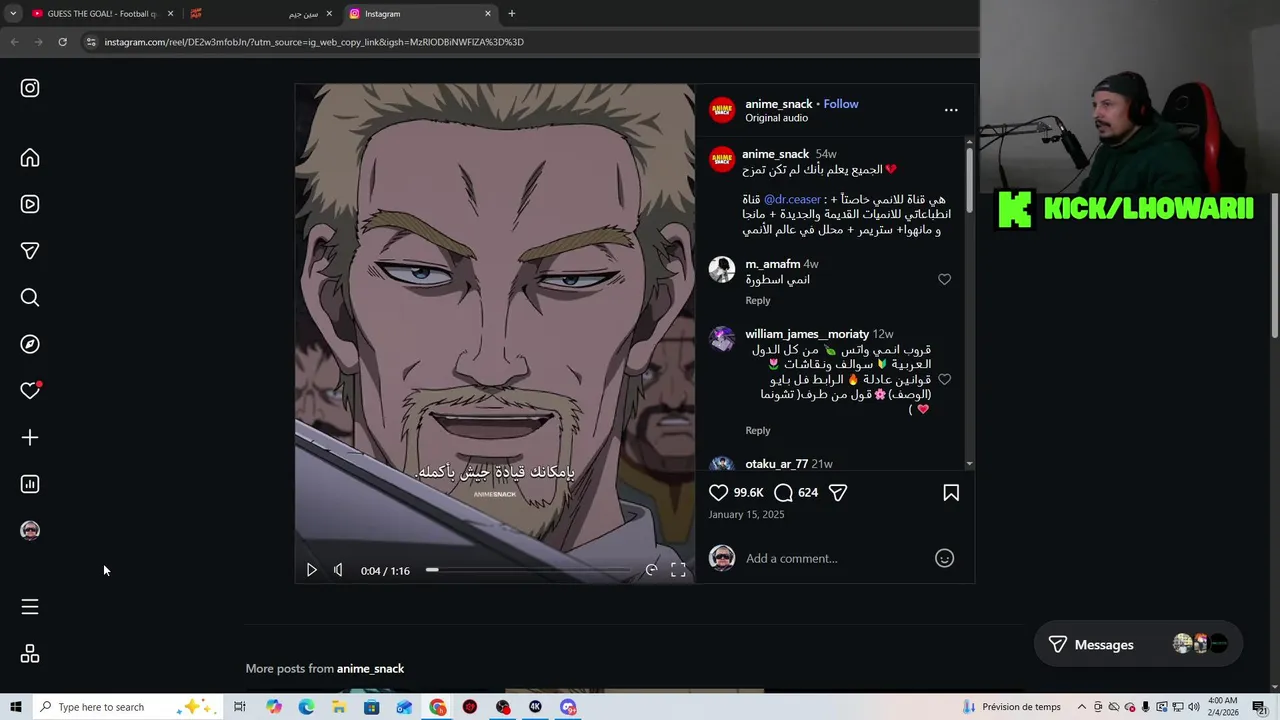
Task: Open Reels from the sidebar
Action: pyautogui.click(x=30, y=204)
